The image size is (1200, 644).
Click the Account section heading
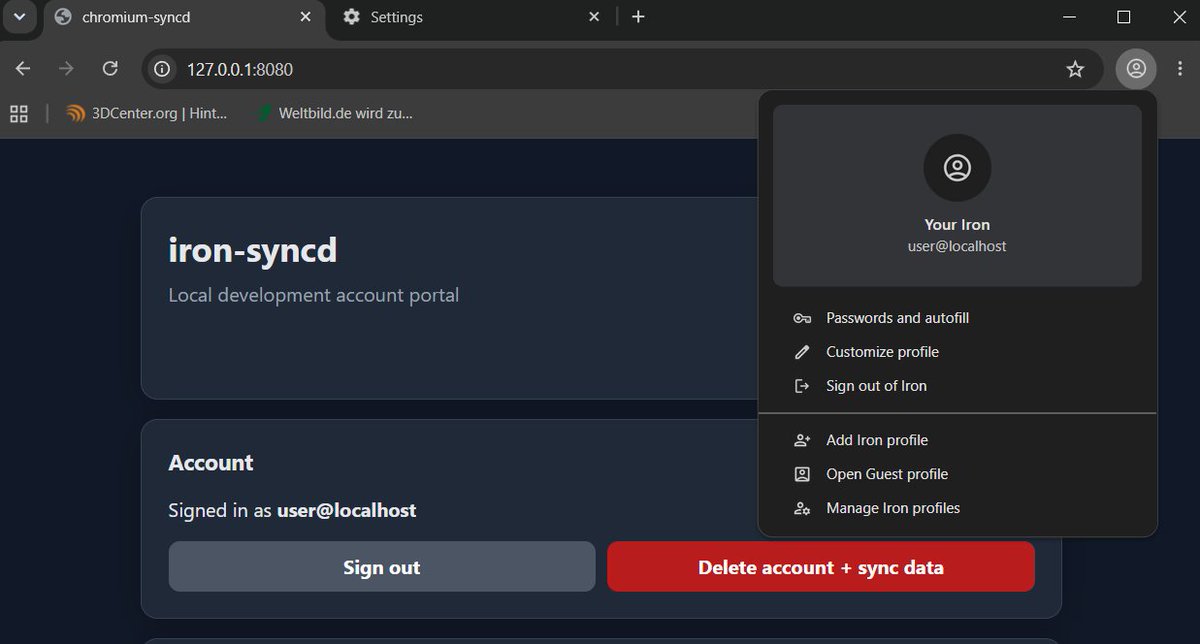(x=211, y=463)
